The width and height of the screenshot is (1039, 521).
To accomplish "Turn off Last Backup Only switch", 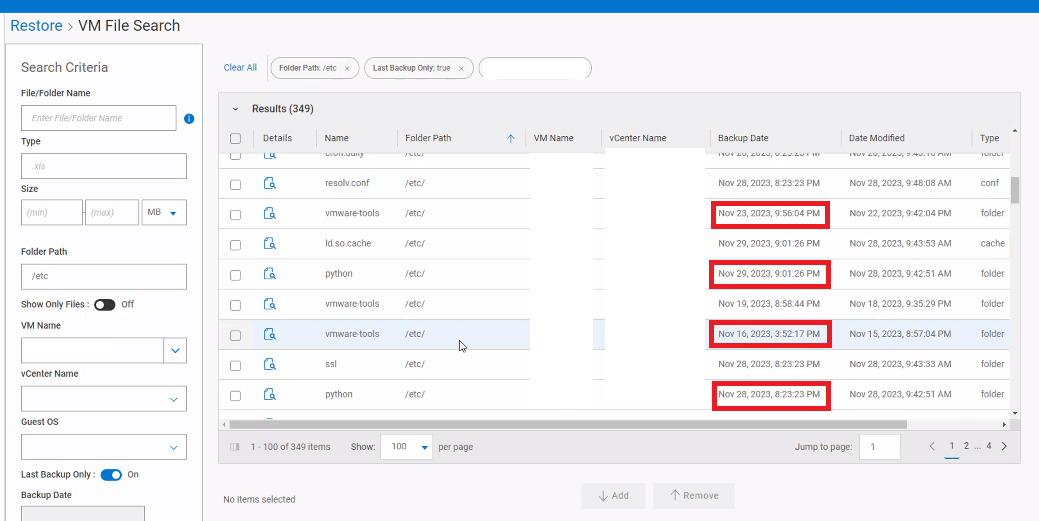I will pos(111,475).
